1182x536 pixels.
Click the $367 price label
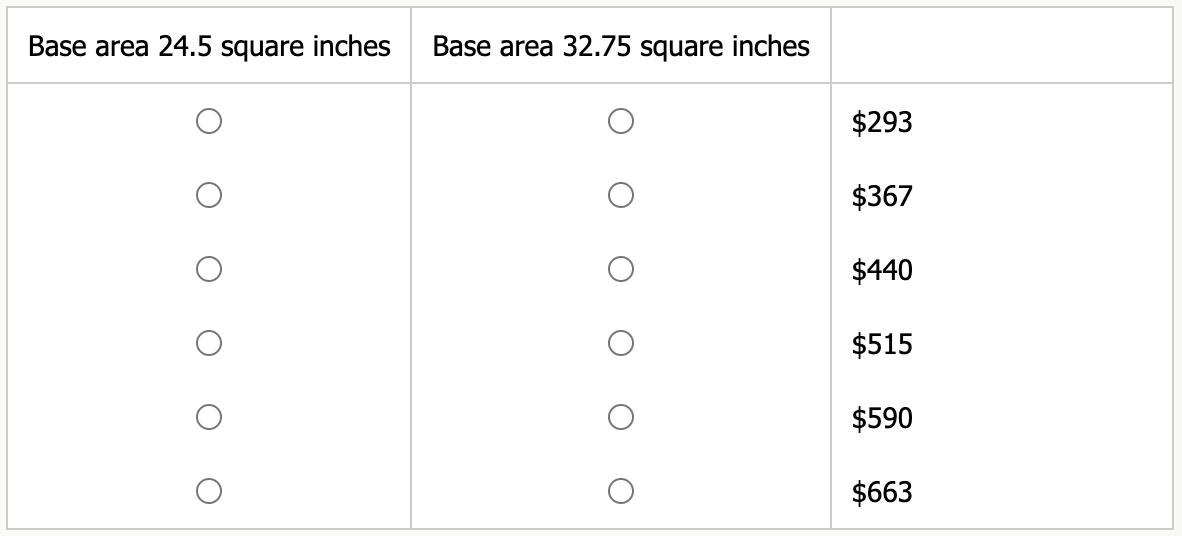tap(882, 196)
